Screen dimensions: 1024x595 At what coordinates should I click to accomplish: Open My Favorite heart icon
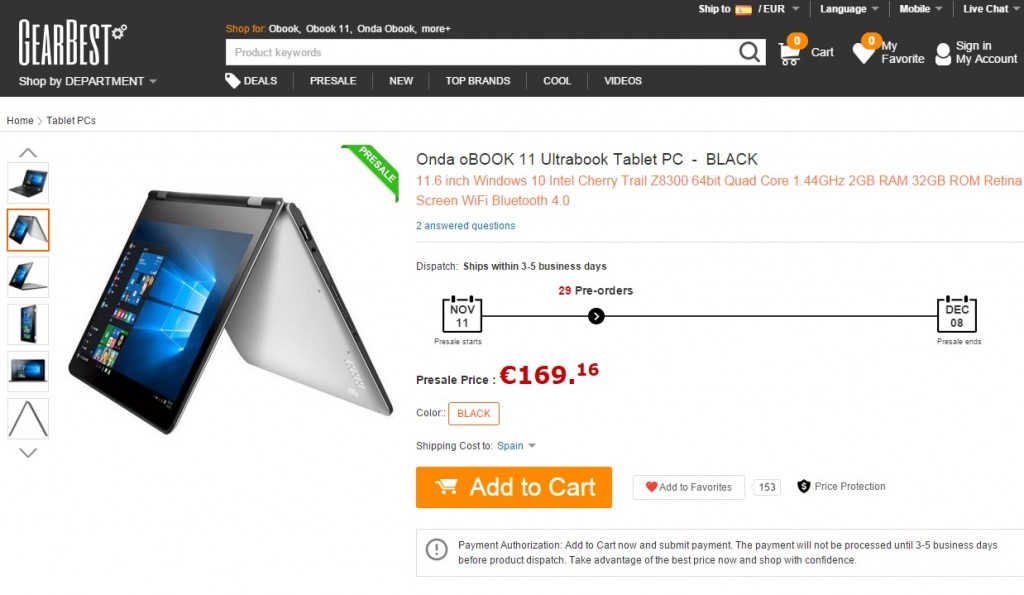point(864,53)
